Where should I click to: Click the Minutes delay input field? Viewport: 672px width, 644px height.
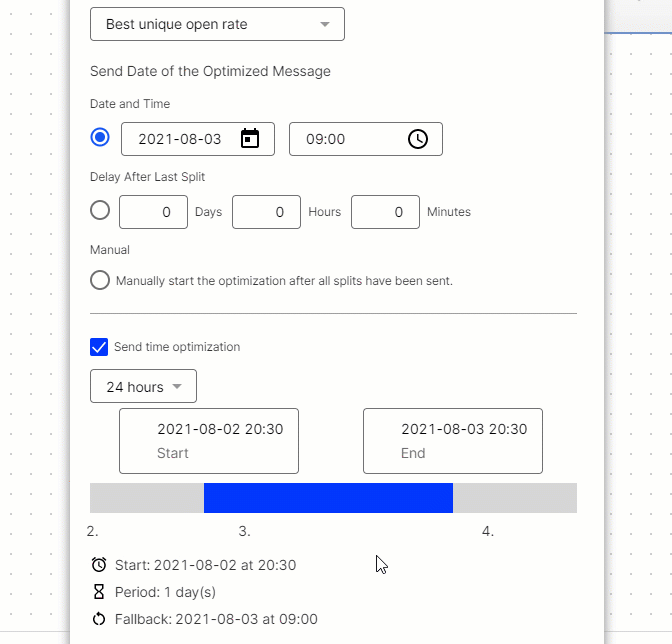point(385,212)
